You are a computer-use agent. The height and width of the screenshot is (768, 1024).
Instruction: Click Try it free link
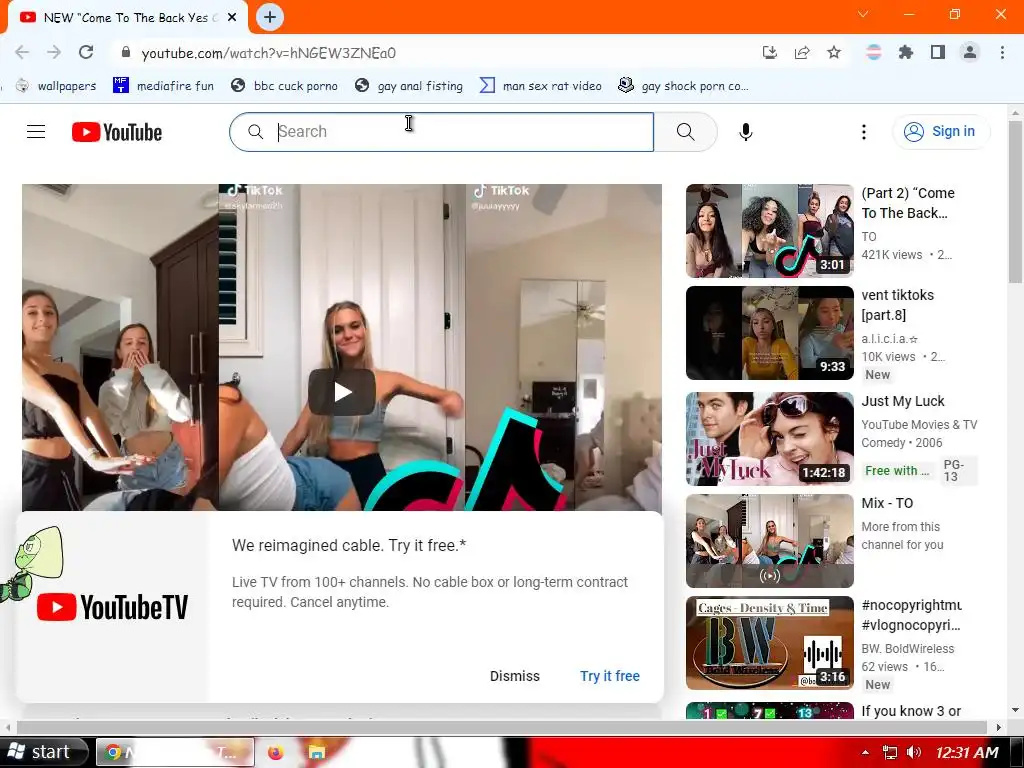point(610,676)
